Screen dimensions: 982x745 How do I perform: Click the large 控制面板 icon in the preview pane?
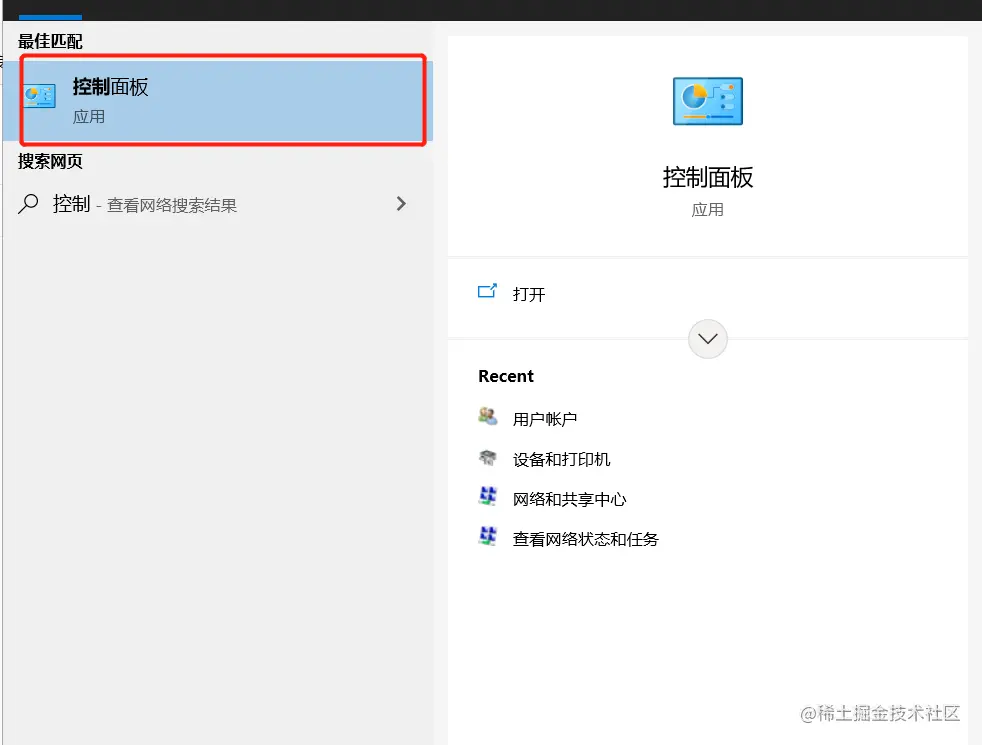708,101
